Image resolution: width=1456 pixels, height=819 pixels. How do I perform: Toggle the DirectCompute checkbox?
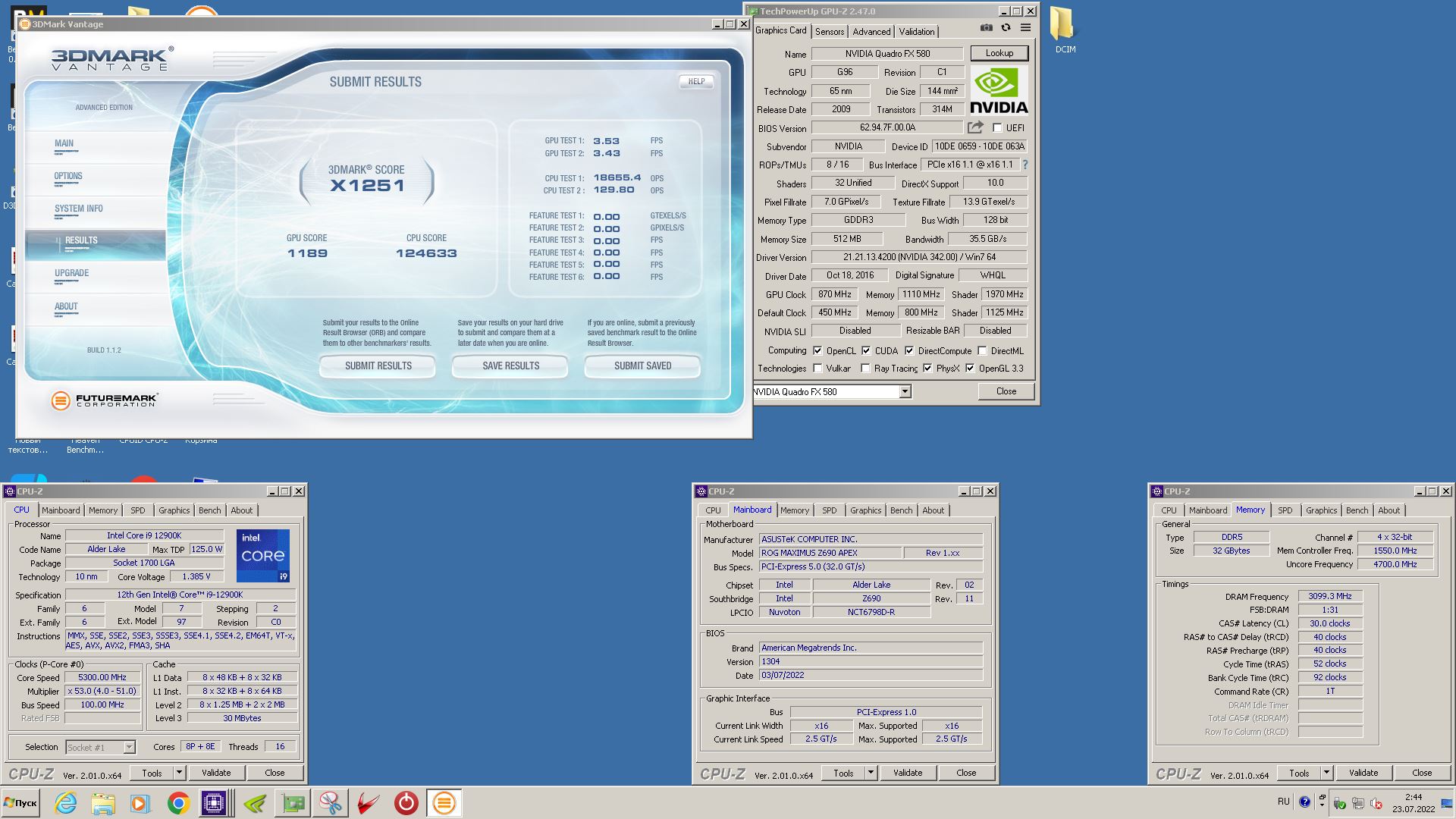[909, 351]
